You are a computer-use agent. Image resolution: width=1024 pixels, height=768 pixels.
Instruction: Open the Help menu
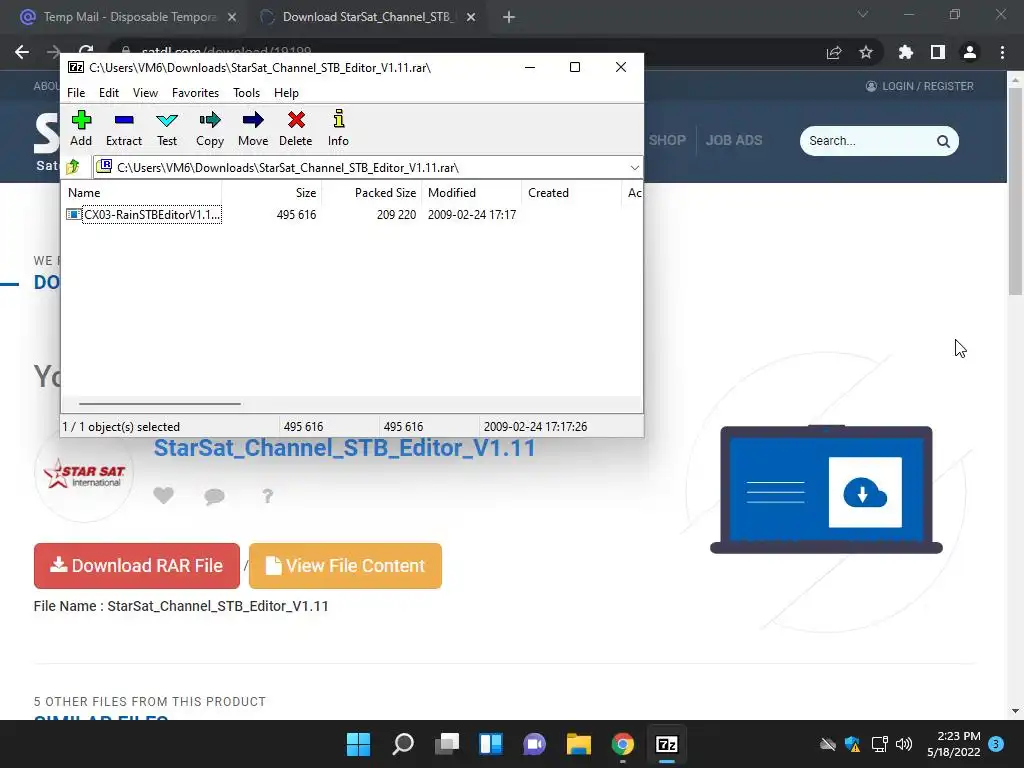pyautogui.click(x=286, y=93)
